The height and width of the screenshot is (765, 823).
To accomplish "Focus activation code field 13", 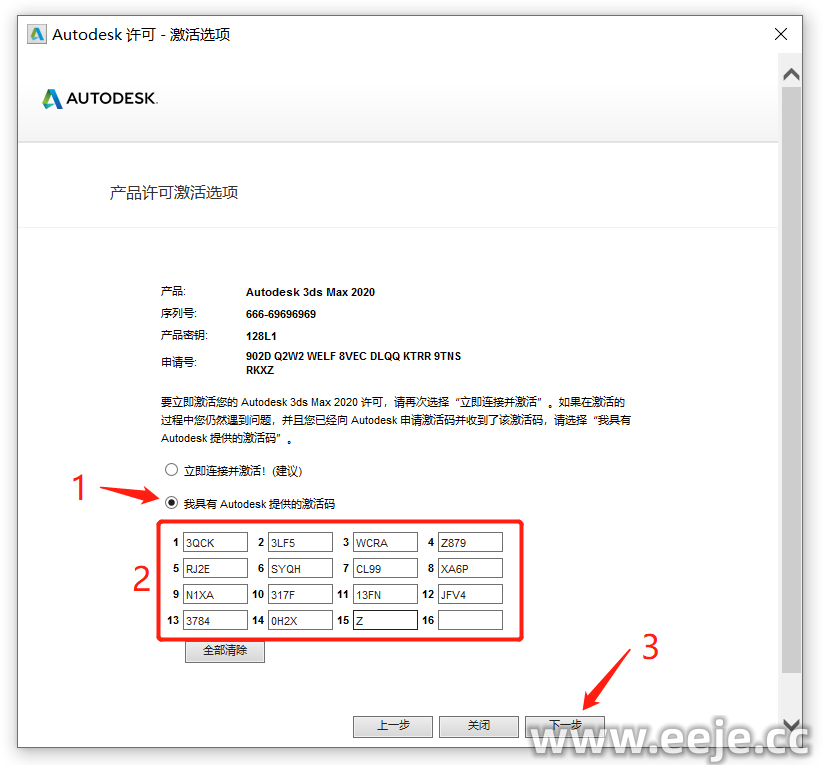I will pos(214,620).
